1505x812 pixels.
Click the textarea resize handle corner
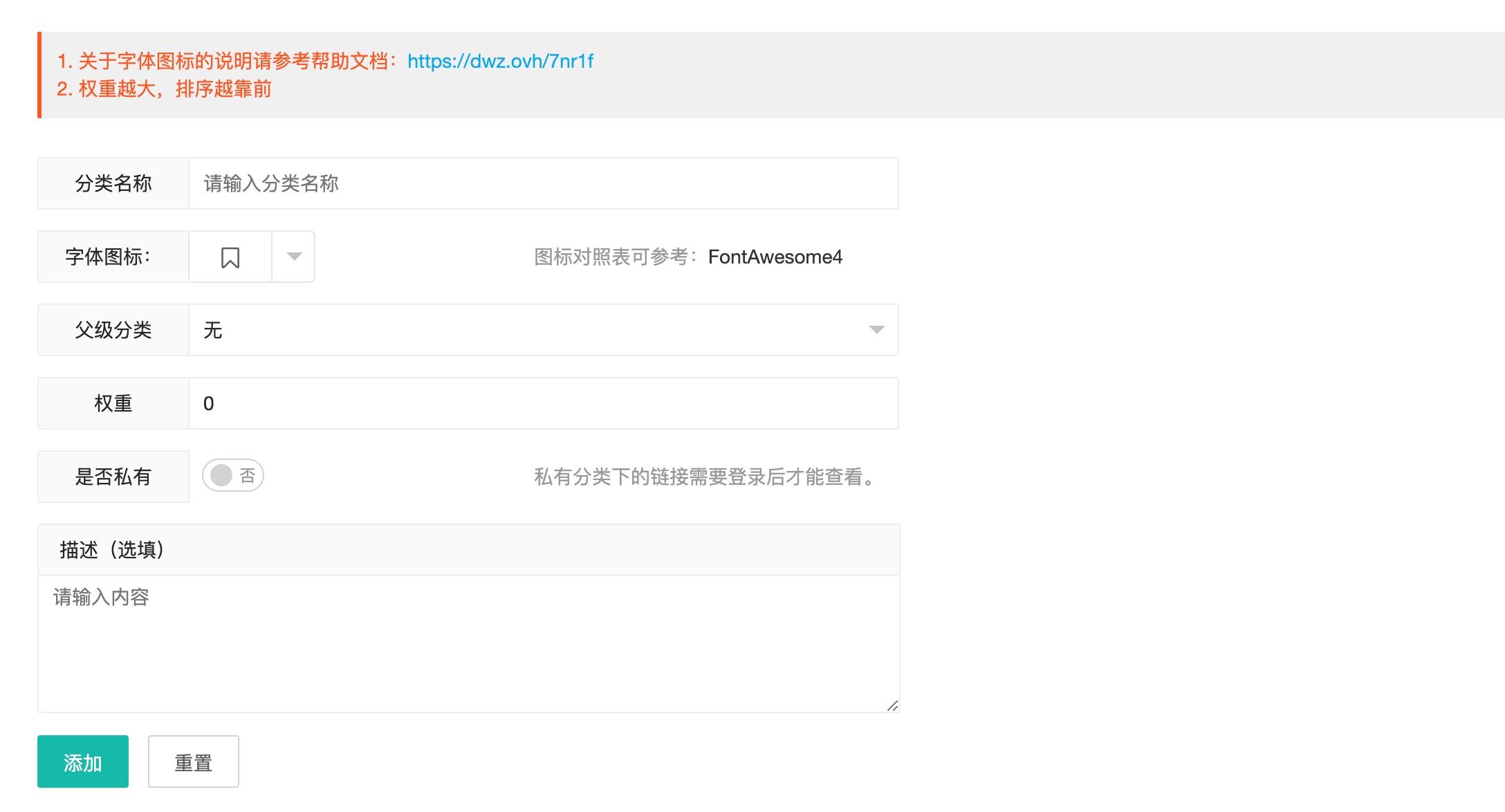892,705
